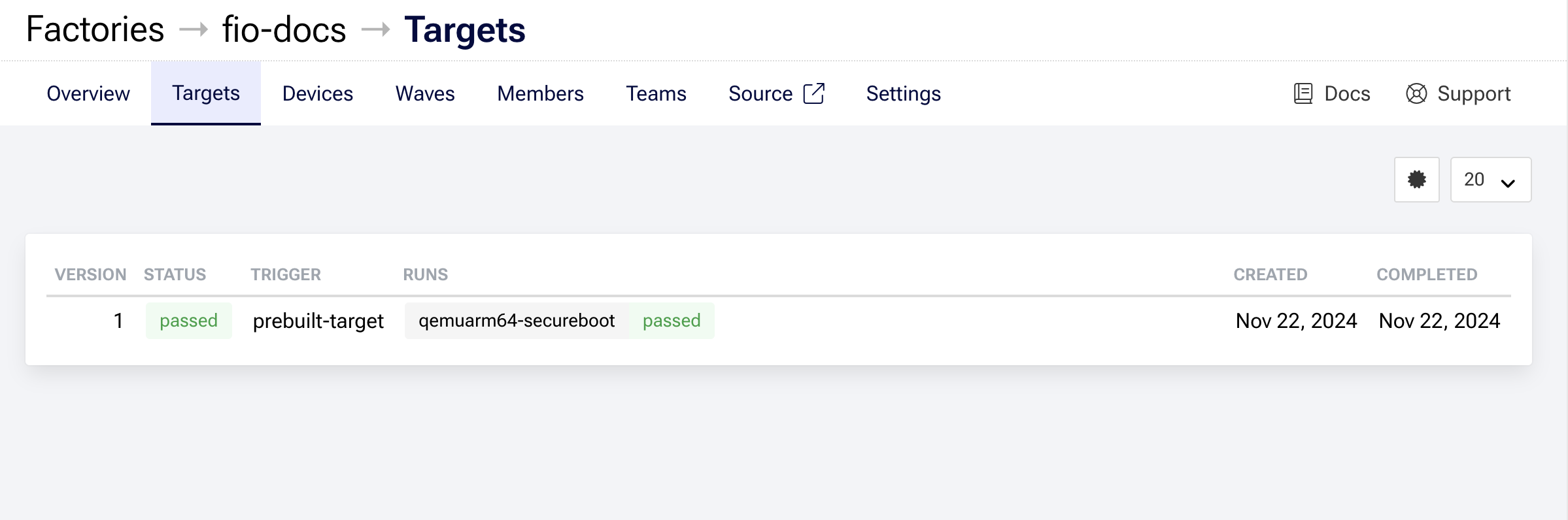Select the Teams tab

(656, 94)
